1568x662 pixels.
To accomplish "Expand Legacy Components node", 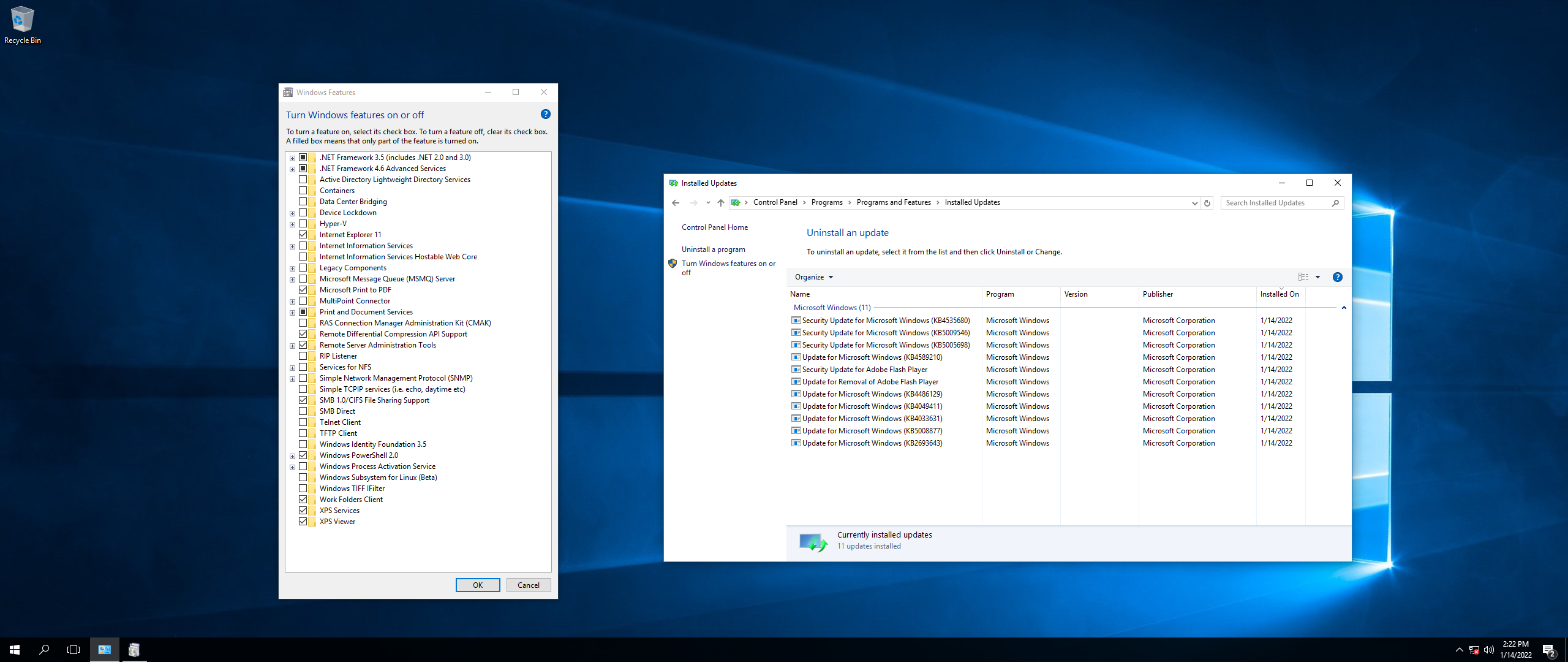I will 292,268.
